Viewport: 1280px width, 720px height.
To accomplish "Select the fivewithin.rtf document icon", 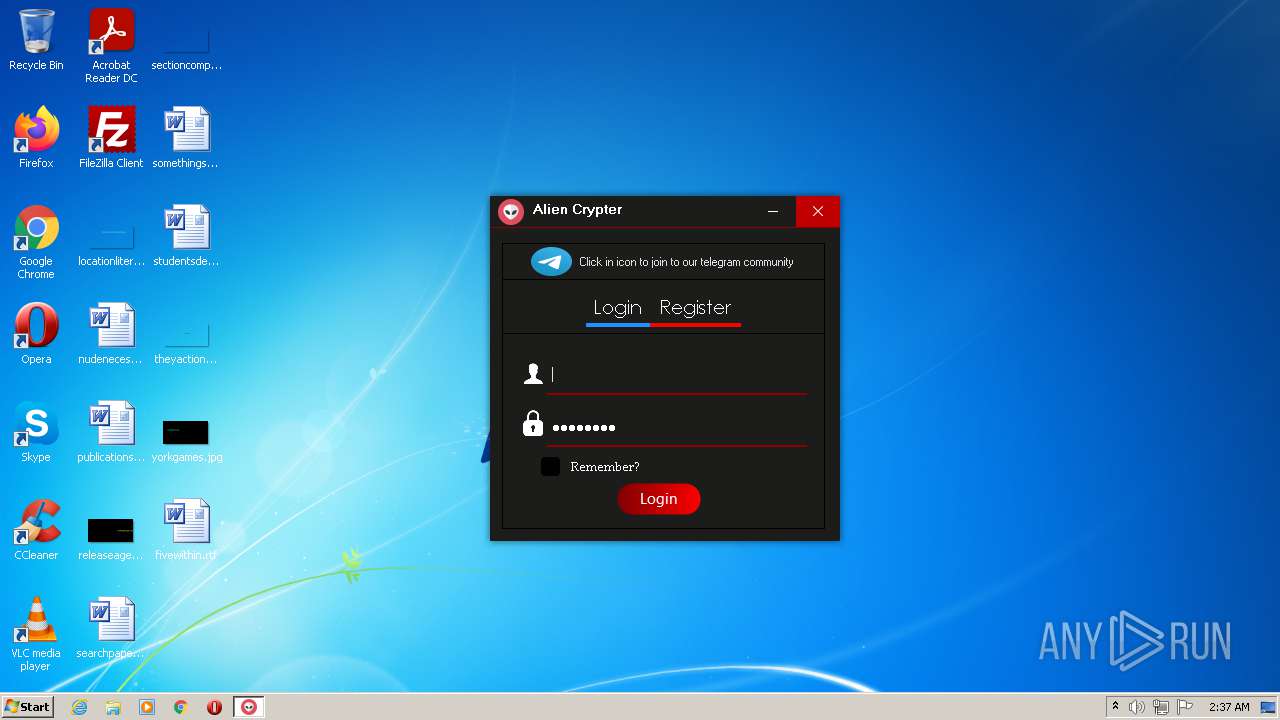I will [x=186, y=530].
